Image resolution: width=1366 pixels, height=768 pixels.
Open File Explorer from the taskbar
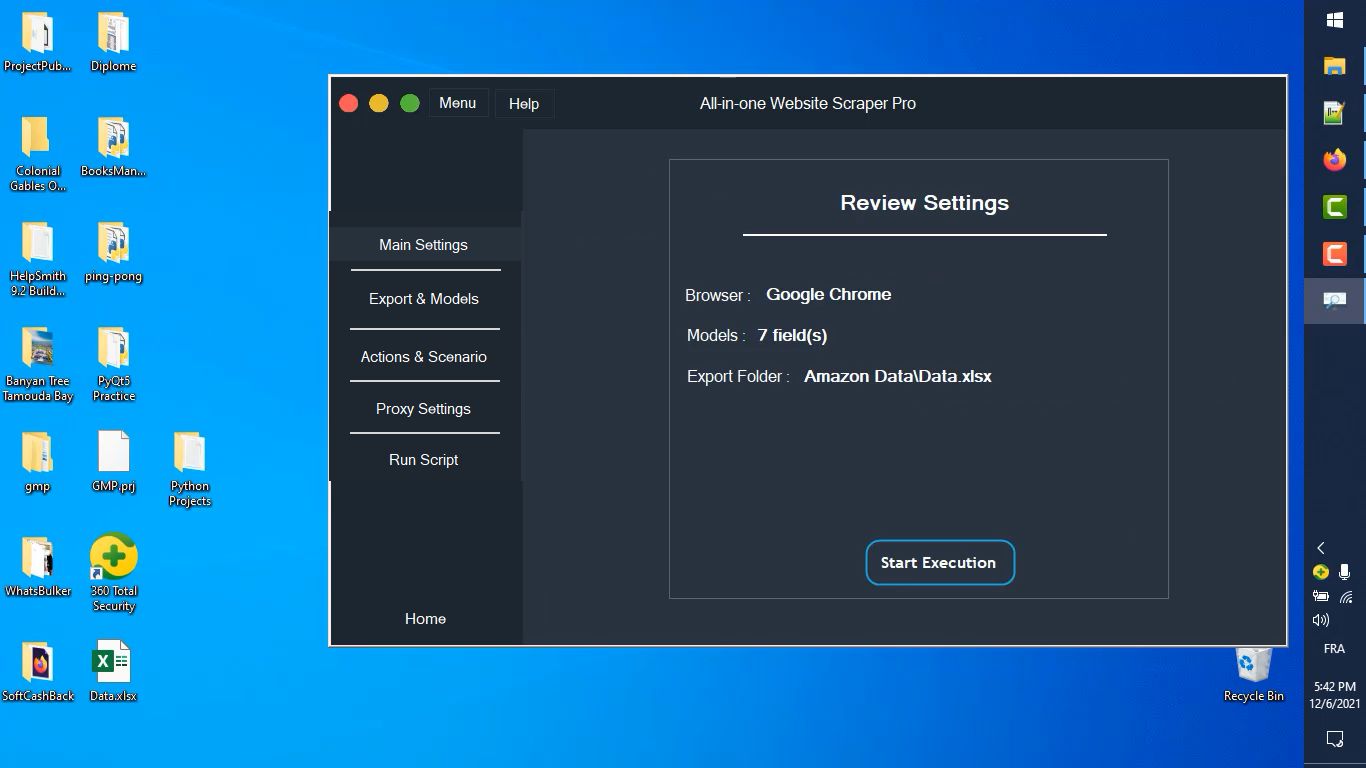click(1334, 67)
